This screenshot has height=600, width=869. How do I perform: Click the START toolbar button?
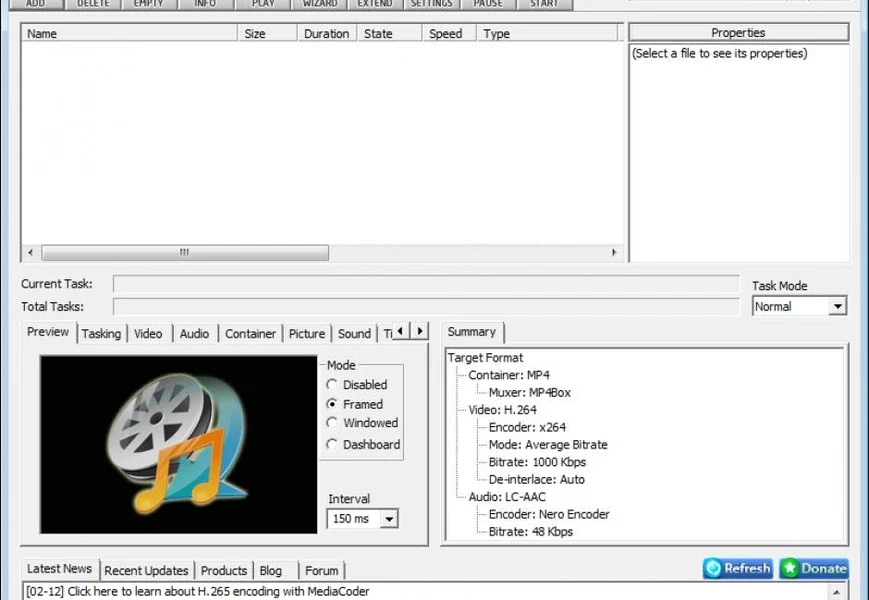545,4
